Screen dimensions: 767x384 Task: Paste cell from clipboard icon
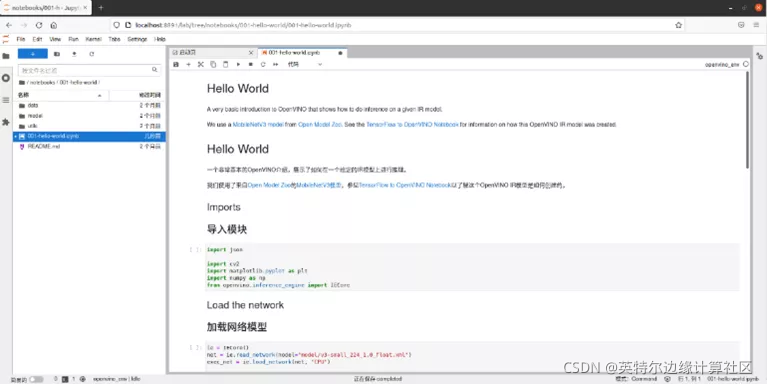pyautogui.click(x=226, y=64)
